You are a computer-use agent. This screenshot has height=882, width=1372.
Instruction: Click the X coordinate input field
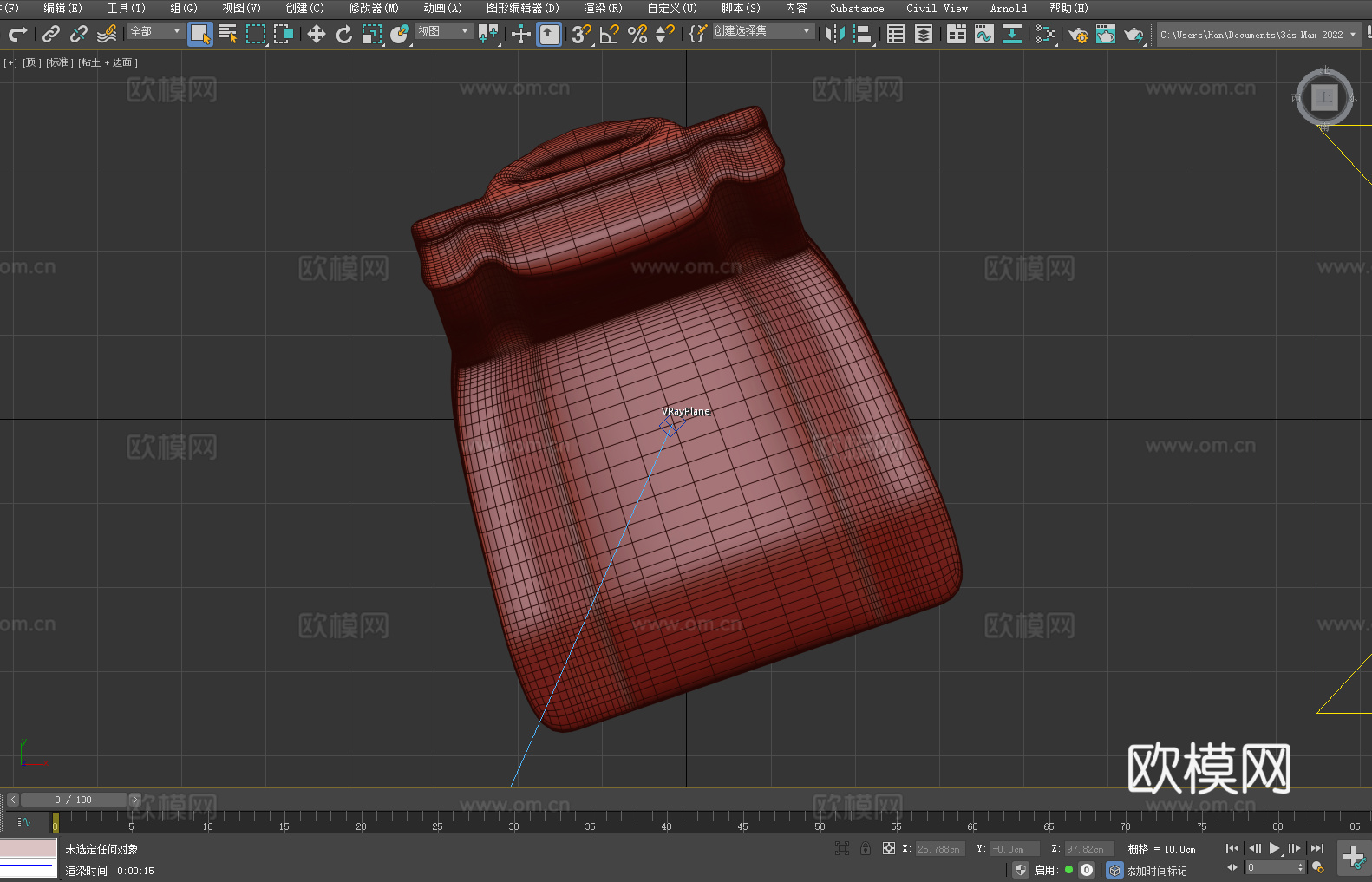pyautogui.click(x=940, y=849)
